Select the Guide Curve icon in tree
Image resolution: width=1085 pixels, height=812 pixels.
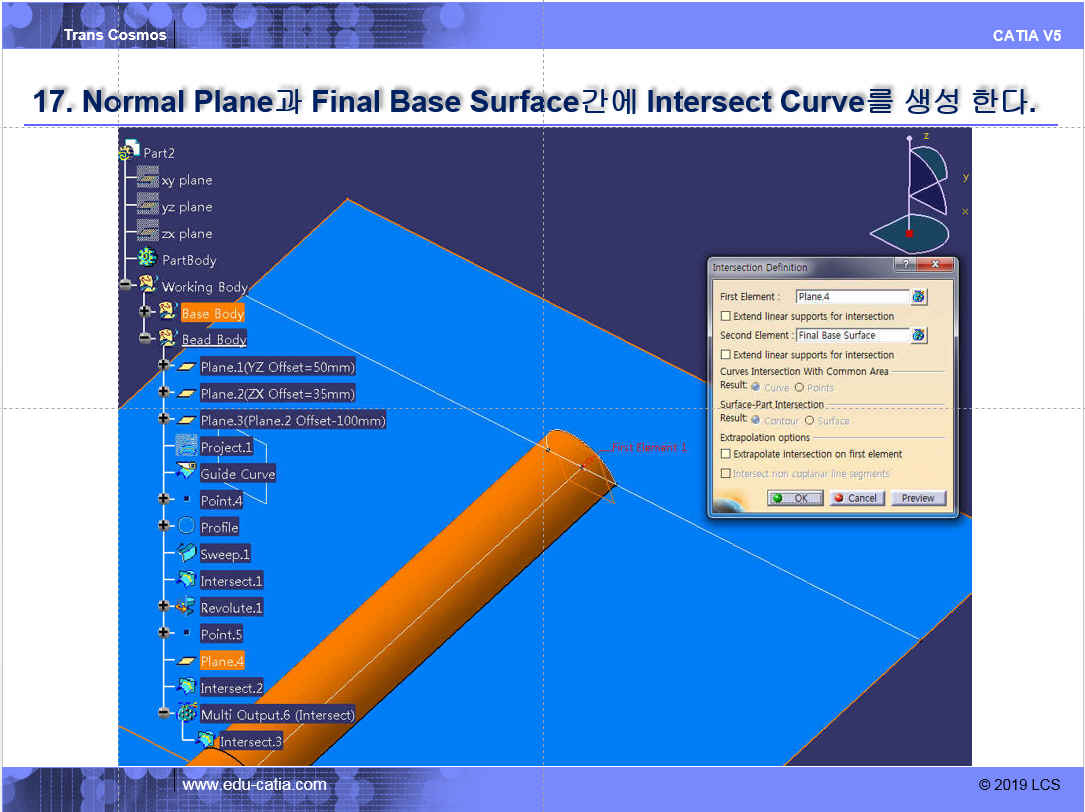point(186,472)
